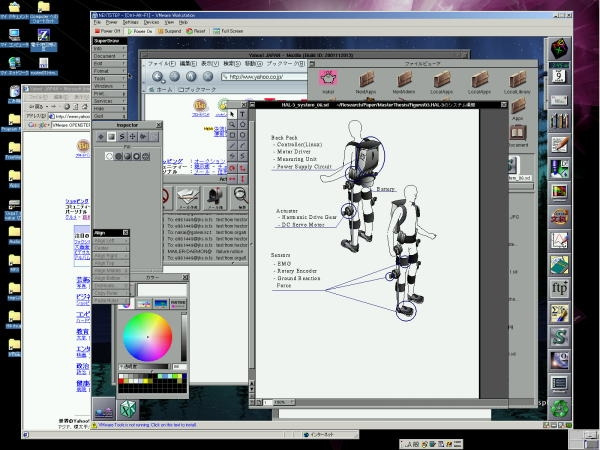Select the first no-fill option in Inspector
The image size is (600, 450).
109,156
